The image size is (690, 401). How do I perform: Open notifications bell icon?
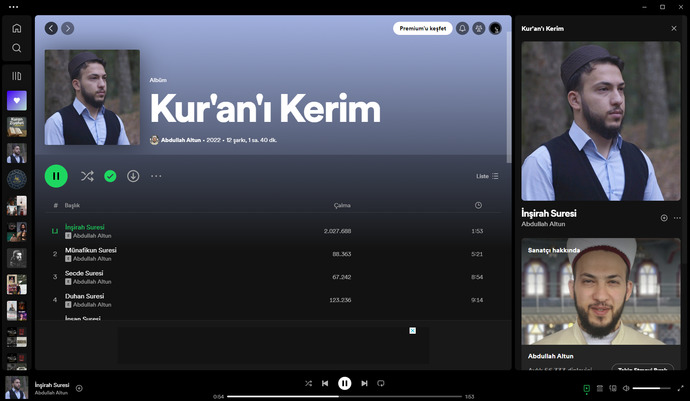462,29
